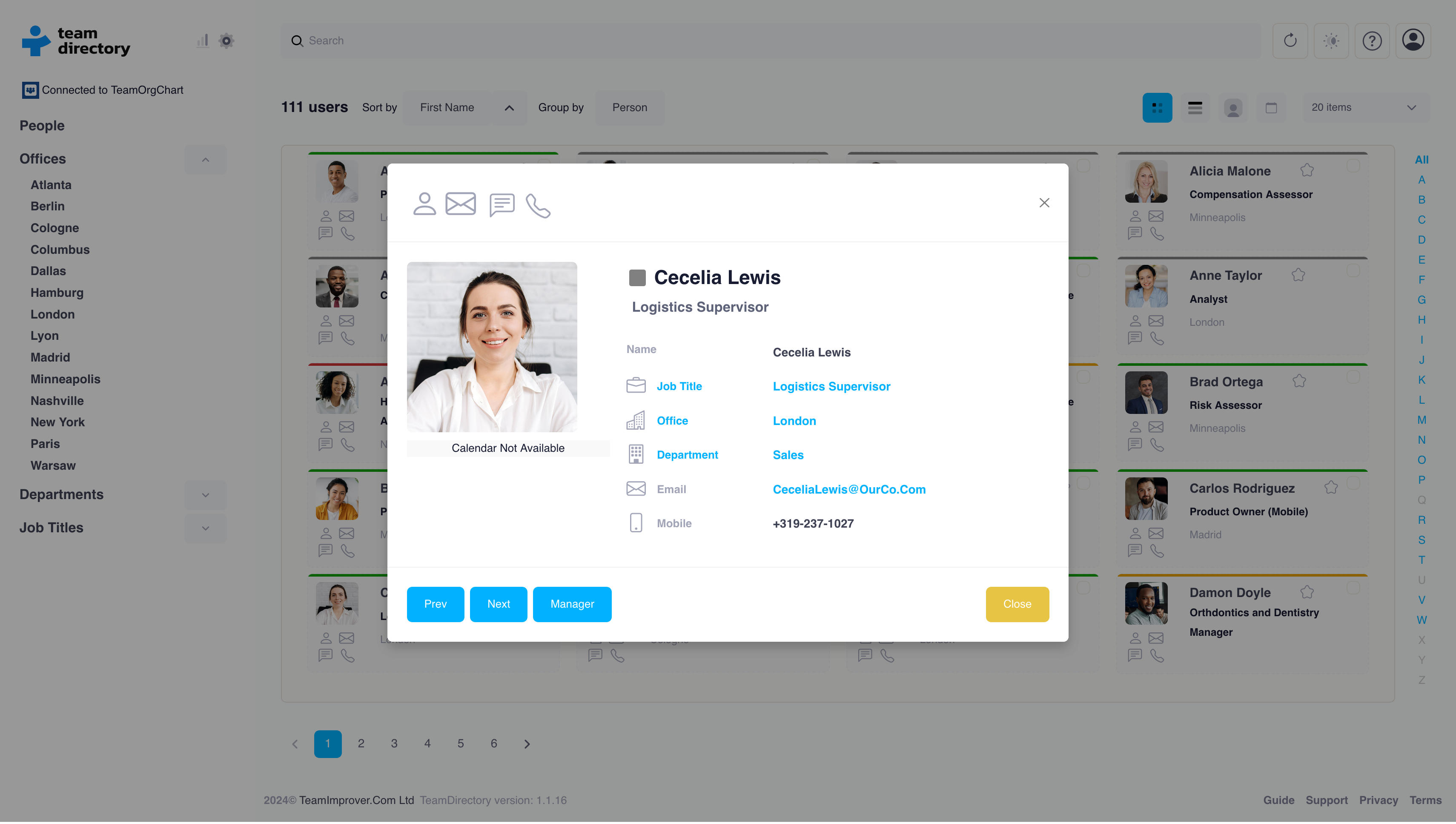Click the refresh/sync icon top right
Image resolution: width=1456 pixels, height=824 pixels.
point(1290,41)
